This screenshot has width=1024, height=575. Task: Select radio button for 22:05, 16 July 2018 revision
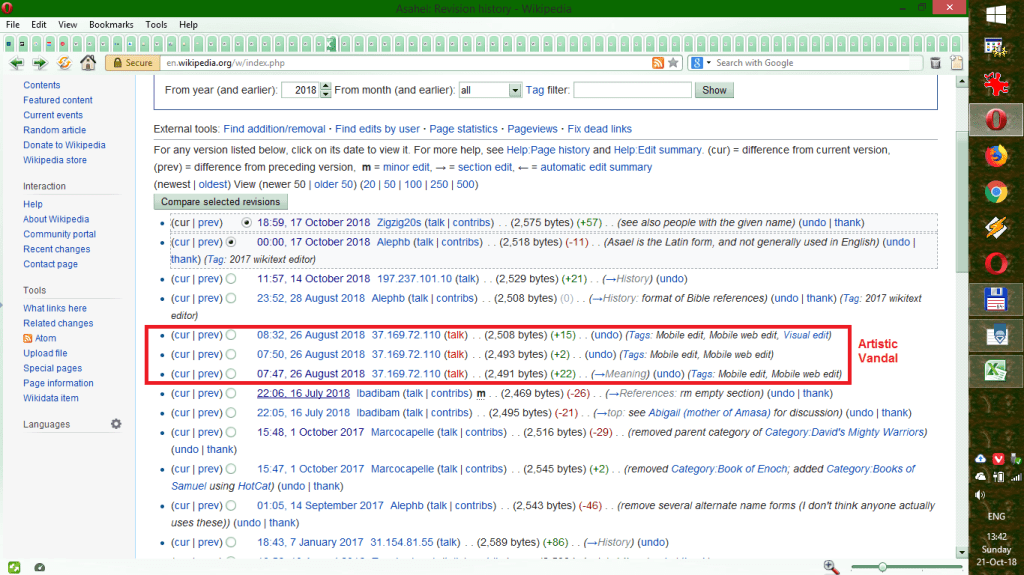click(x=231, y=413)
